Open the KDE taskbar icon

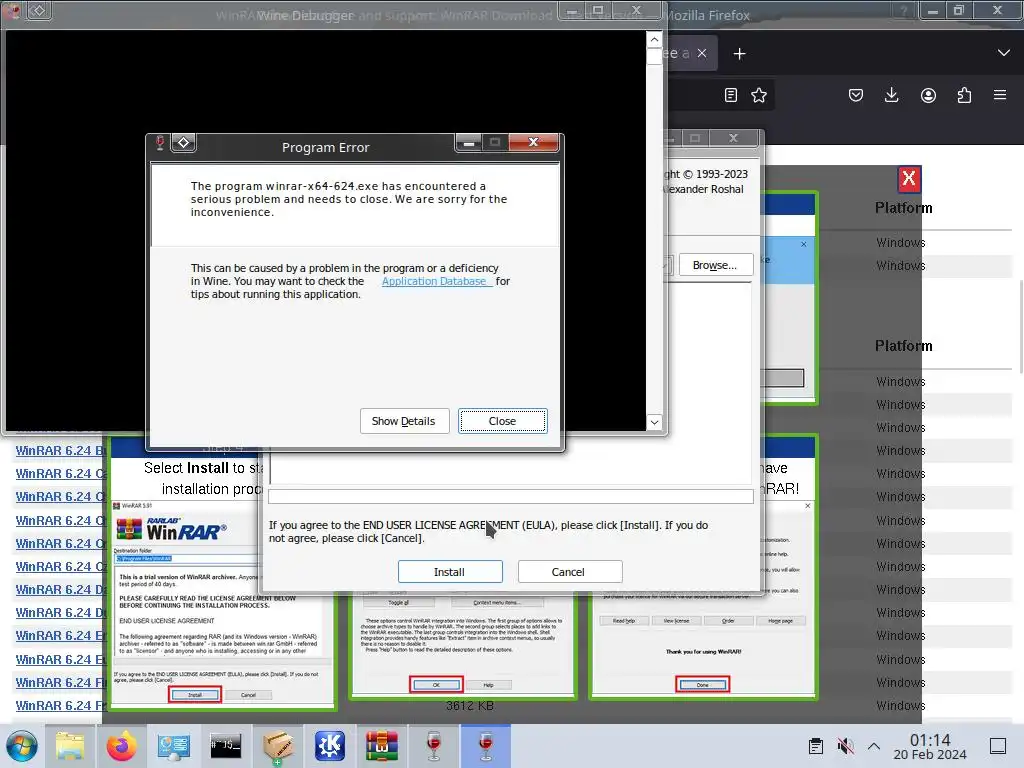point(330,746)
